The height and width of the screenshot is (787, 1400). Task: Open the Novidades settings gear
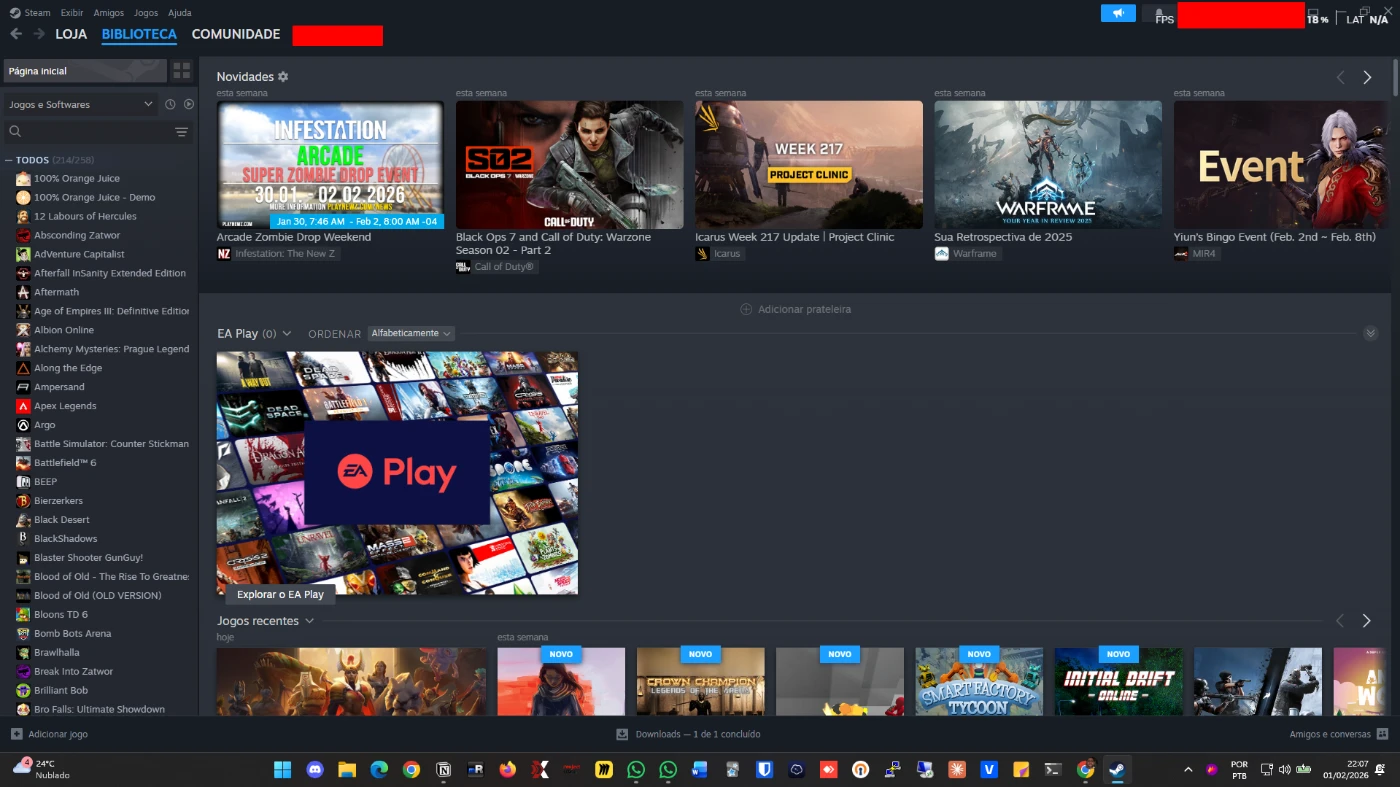click(x=283, y=77)
